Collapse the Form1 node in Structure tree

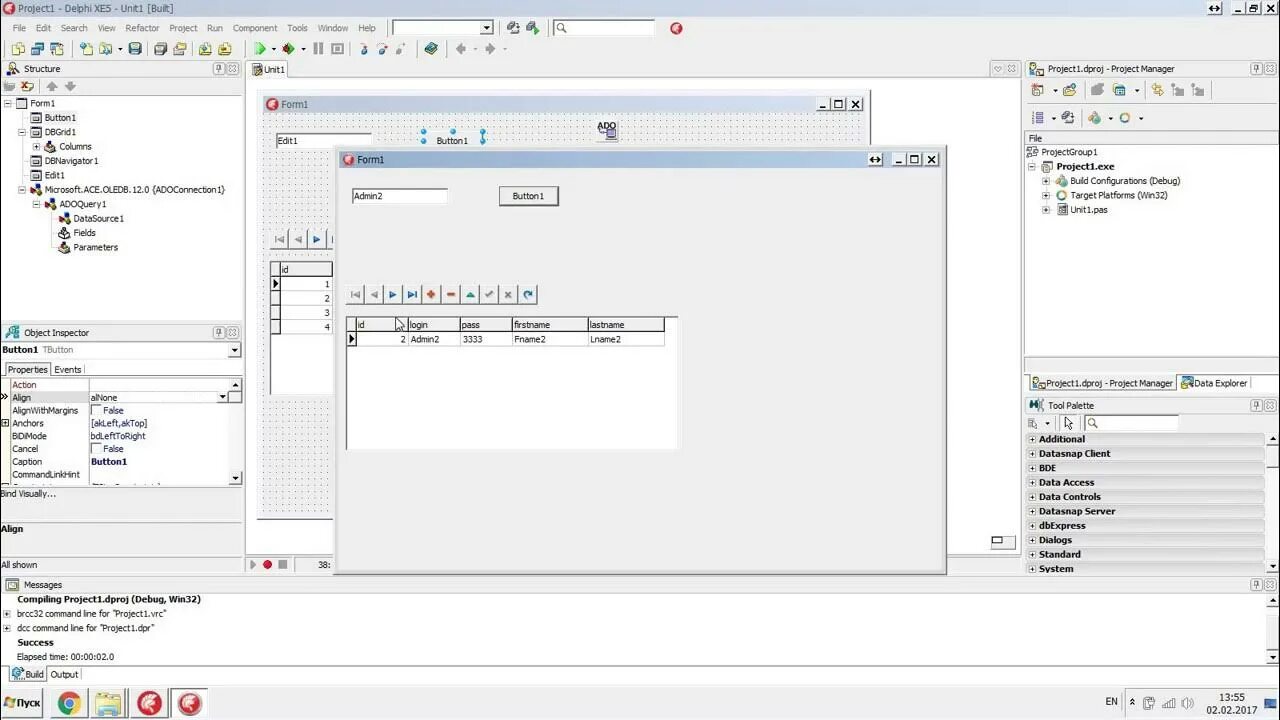coord(9,104)
